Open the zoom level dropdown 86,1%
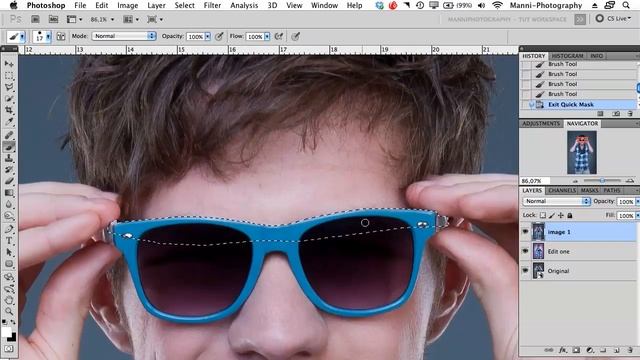The image size is (640, 360). tap(102, 19)
